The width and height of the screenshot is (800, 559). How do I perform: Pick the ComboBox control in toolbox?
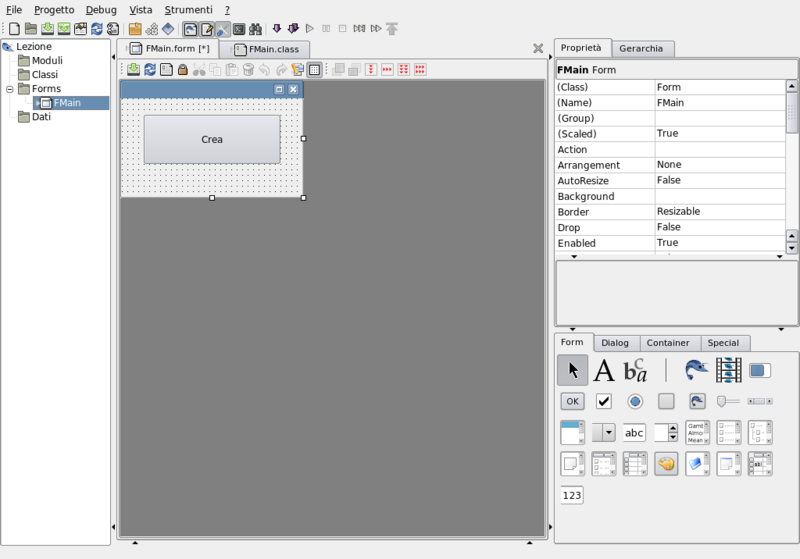pos(604,433)
